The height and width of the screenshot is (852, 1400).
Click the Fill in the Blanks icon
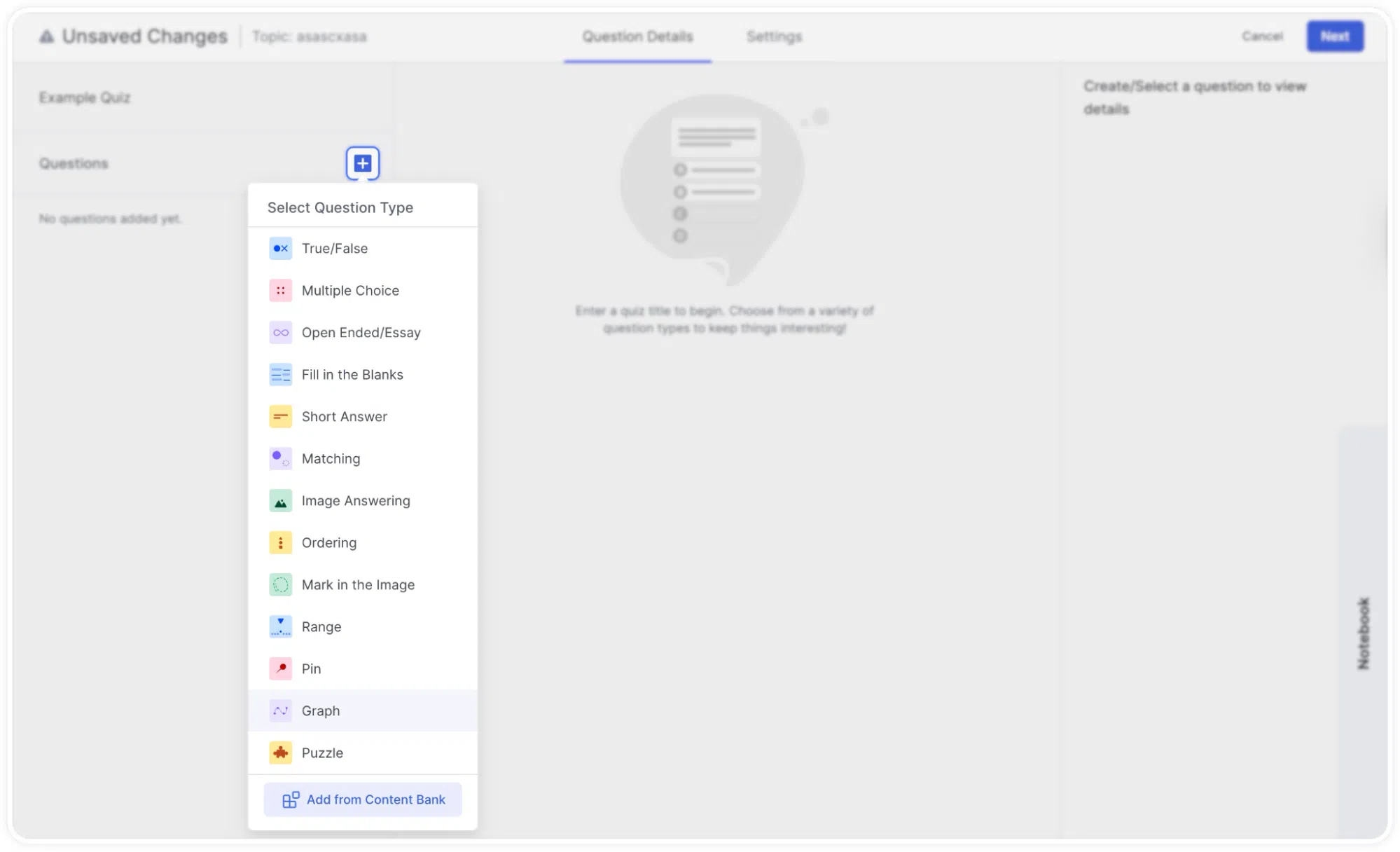[280, 374]
